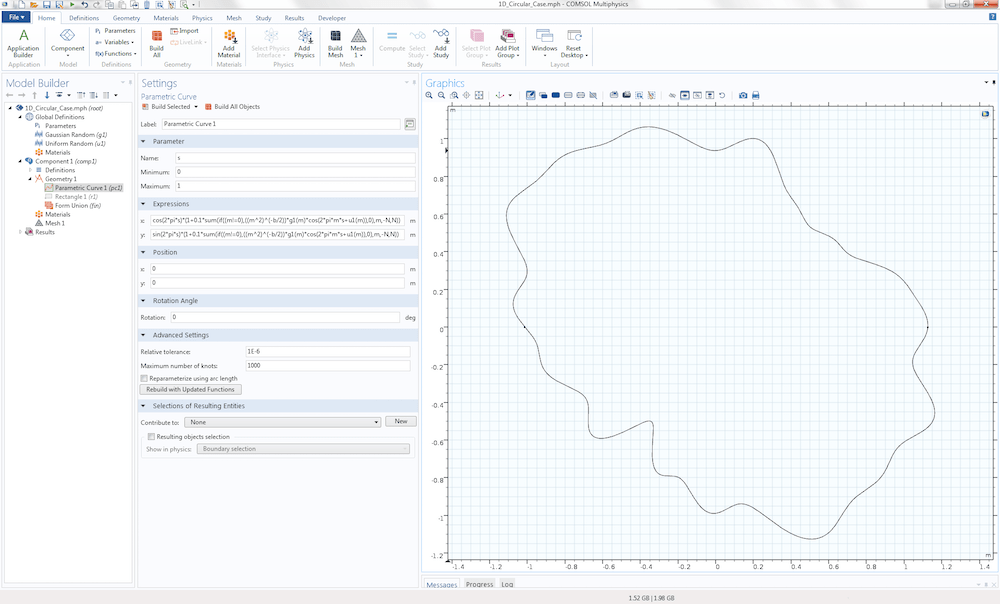The image size is (1000, 604).
Task: Click the New button for selections
Action: point(400,420)
